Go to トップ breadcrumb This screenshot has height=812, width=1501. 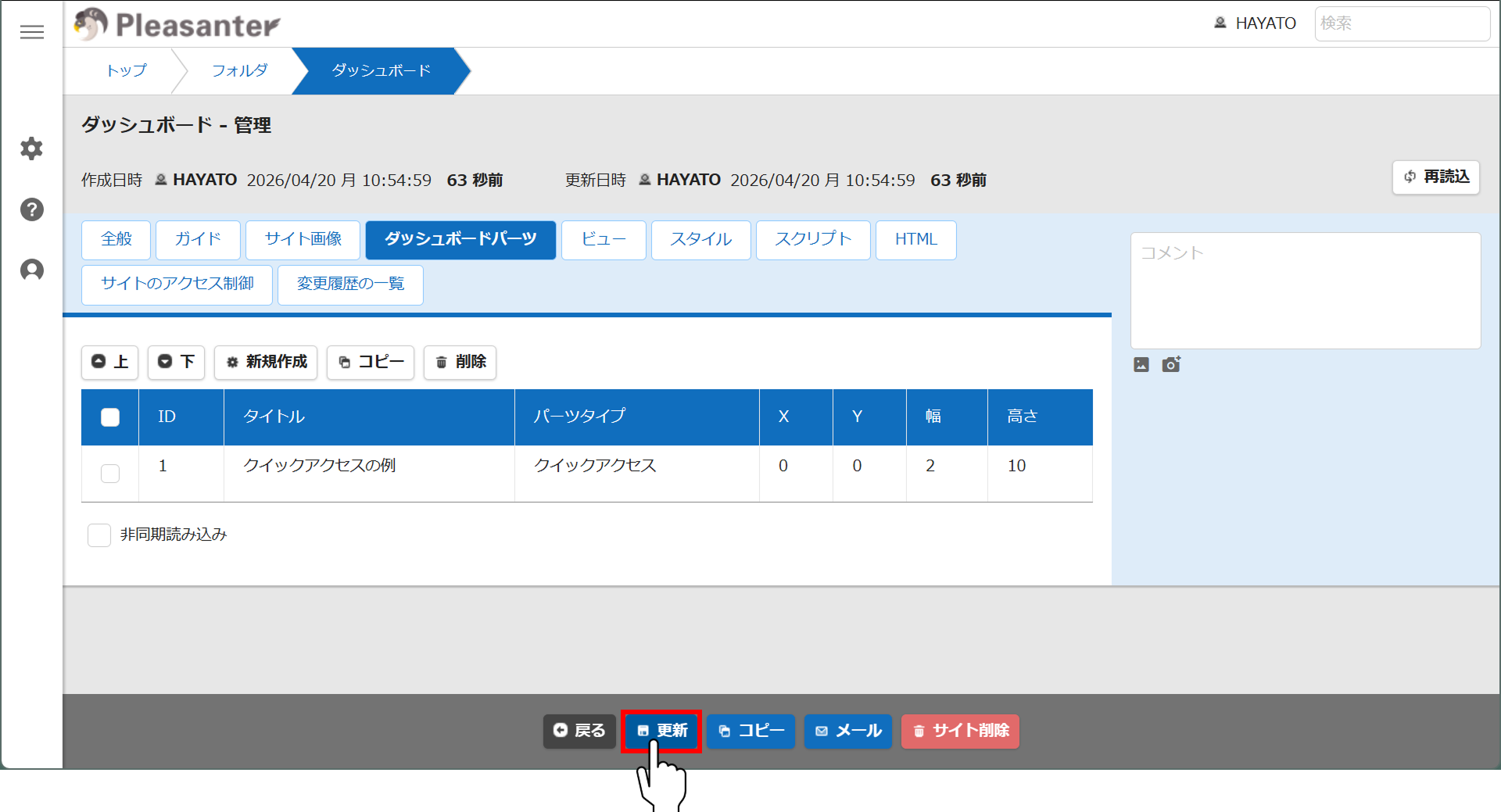coord(126,70)
